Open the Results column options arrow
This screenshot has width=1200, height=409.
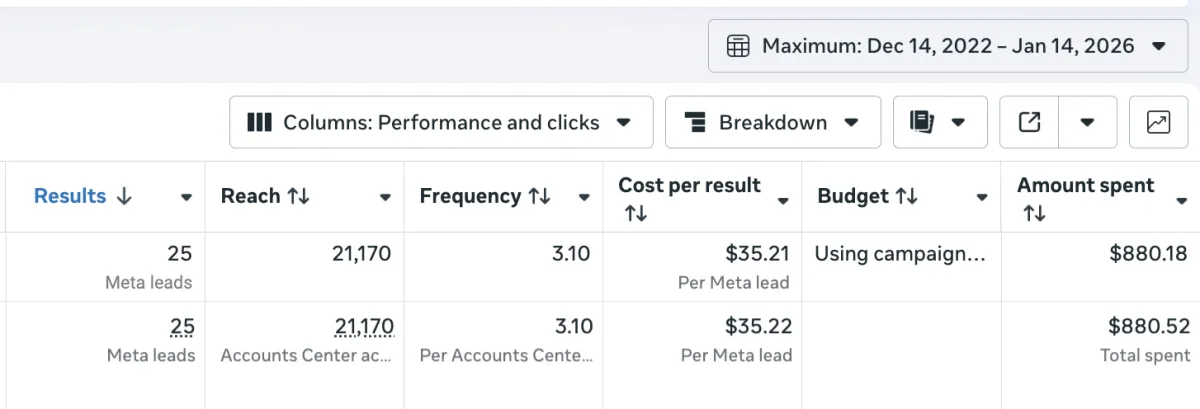pyautogui.click(x=186, y=198)
